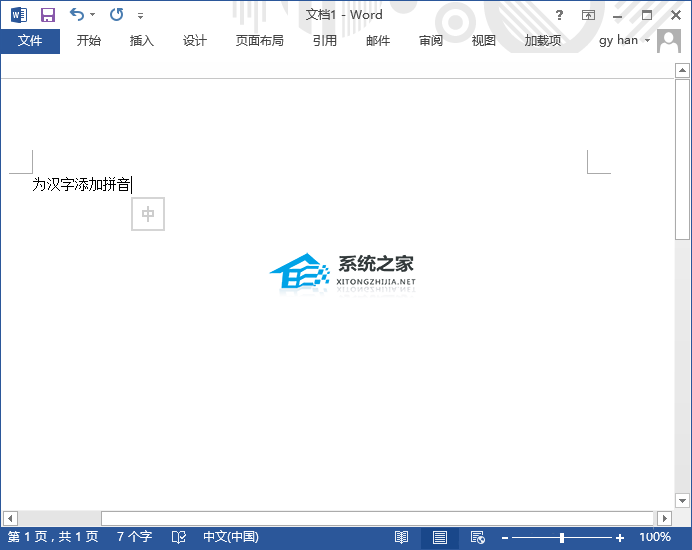
Task: Select the 加载项 tab
Action: [543, 41]
